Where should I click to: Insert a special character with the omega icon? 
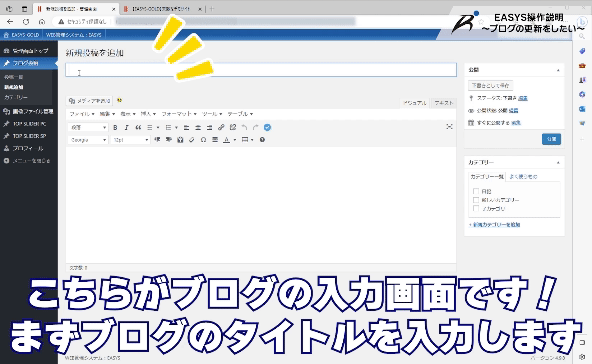tap(203, 140)
